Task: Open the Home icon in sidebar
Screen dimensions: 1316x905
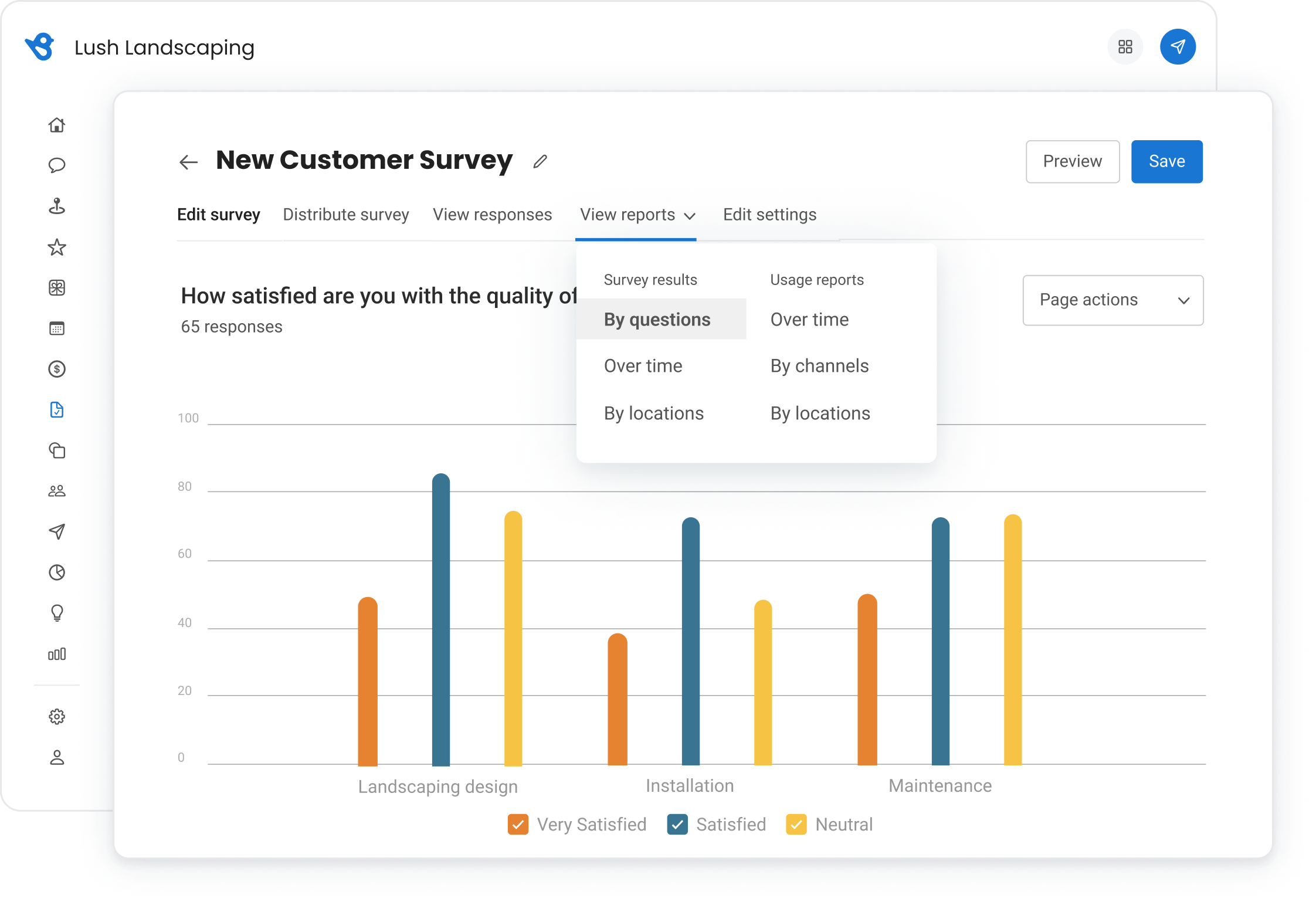Action: click(57, 125)
